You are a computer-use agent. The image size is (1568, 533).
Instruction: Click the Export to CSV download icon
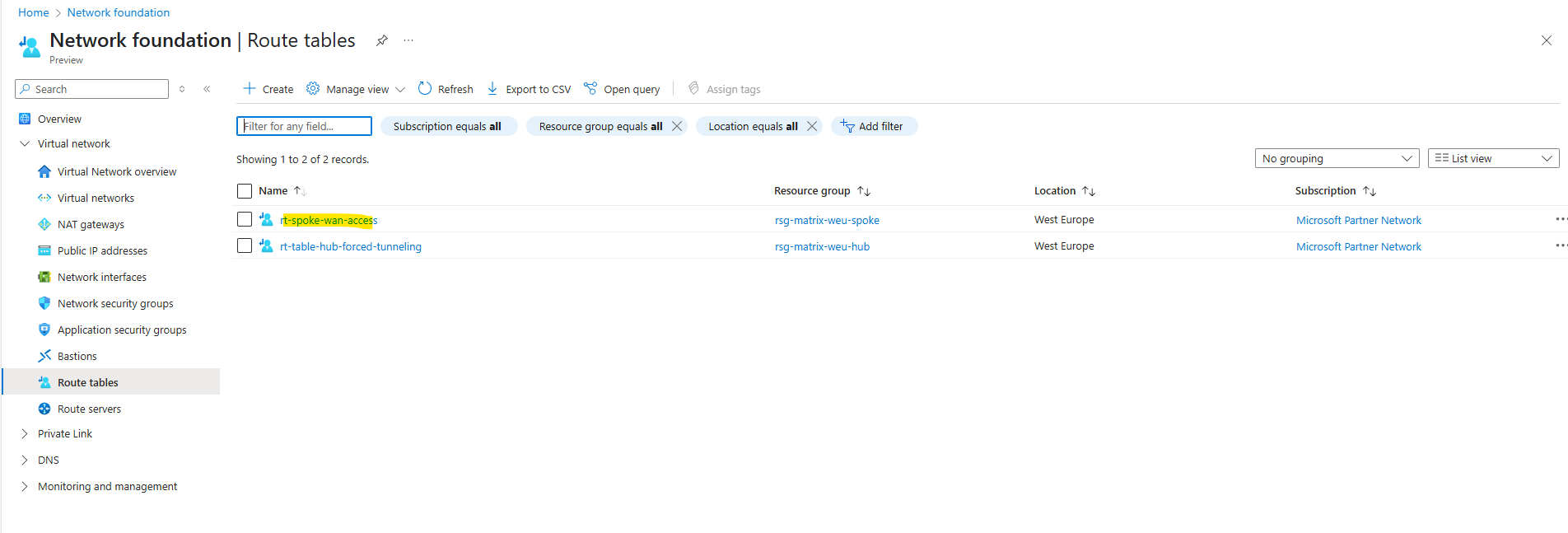pos(492,88)
